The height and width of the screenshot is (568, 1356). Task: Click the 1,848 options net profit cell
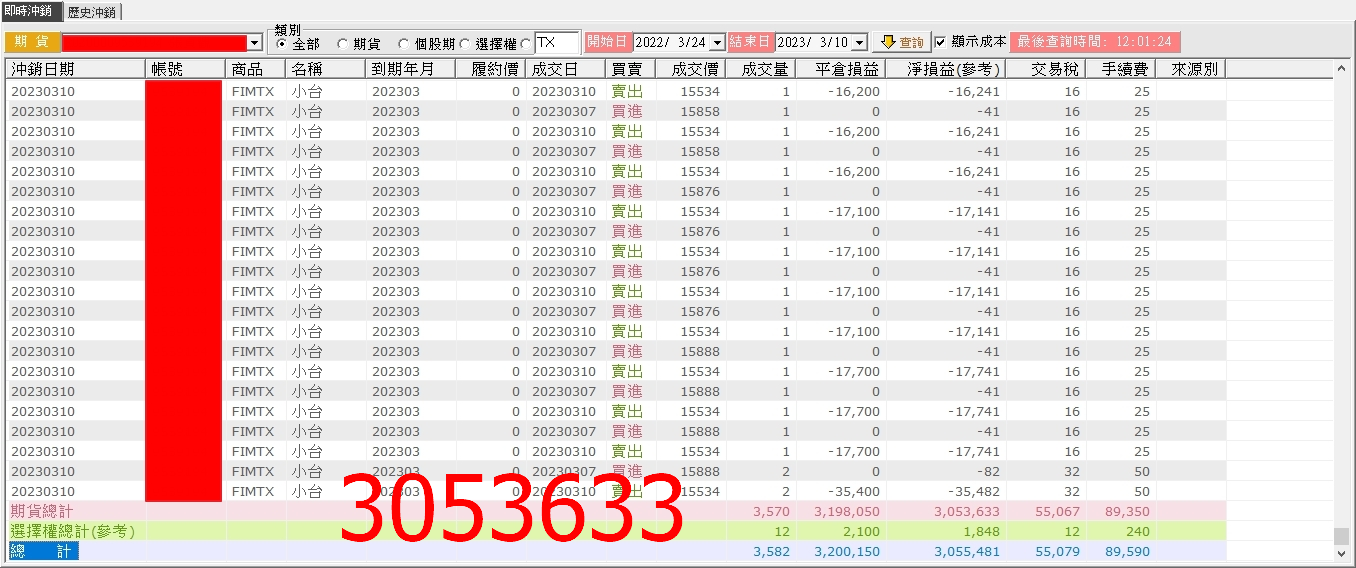point(981,531)
